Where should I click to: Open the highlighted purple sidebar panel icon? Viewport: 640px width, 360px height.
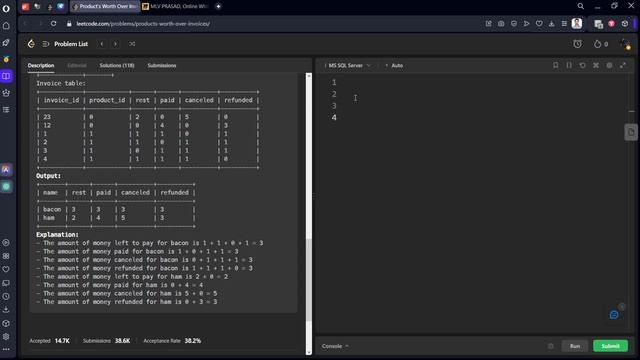pos(6,76)
